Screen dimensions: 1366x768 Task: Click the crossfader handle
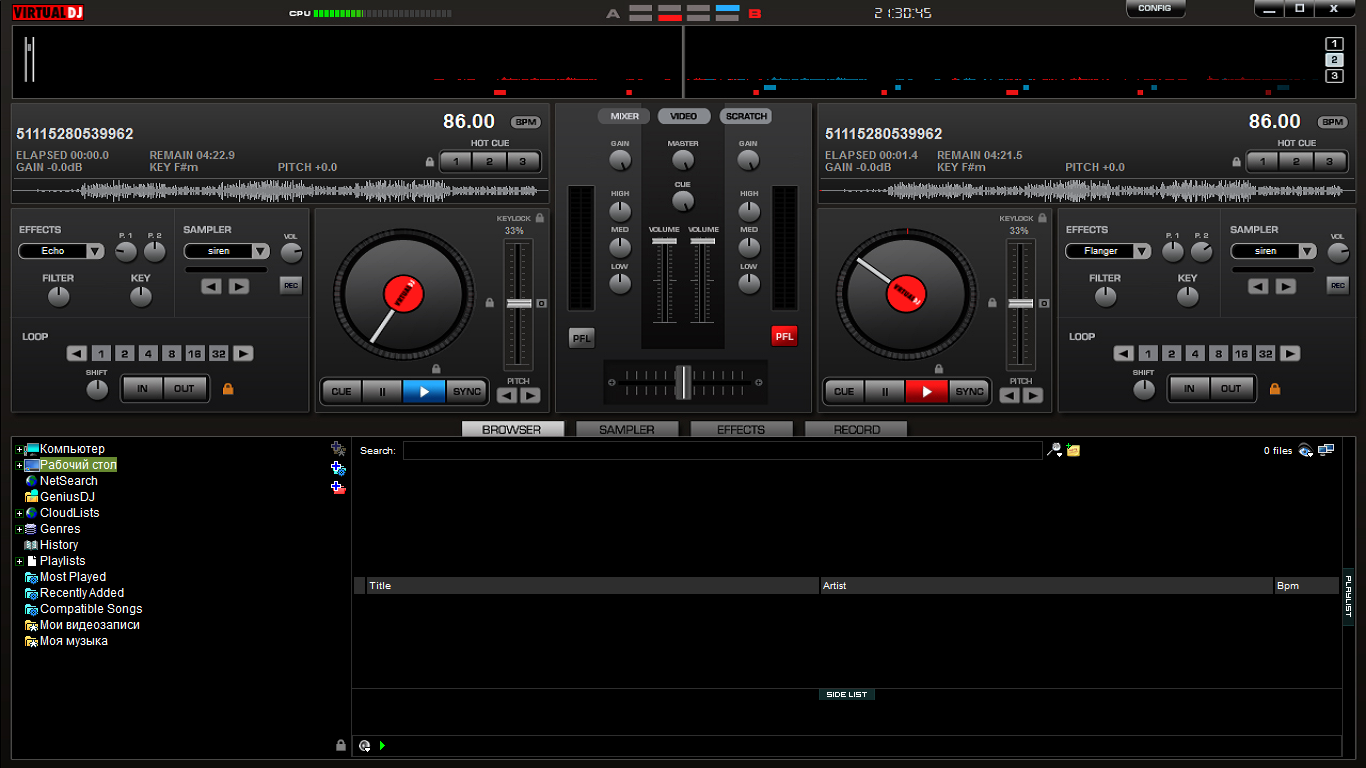pos(682,382)
